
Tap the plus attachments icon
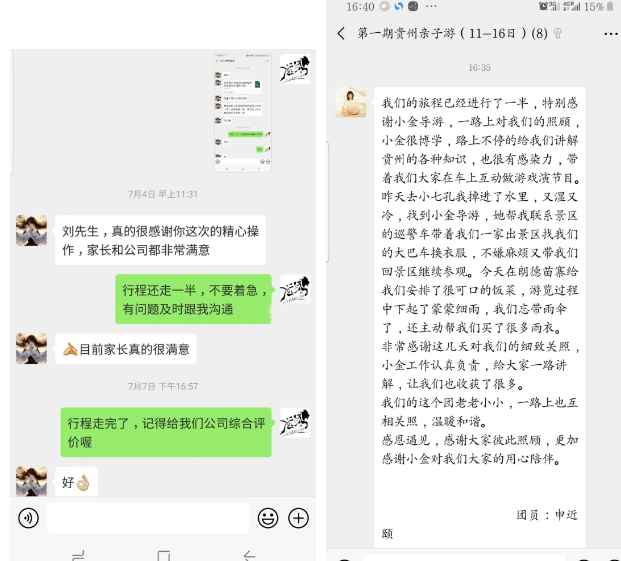pos(298,517)
